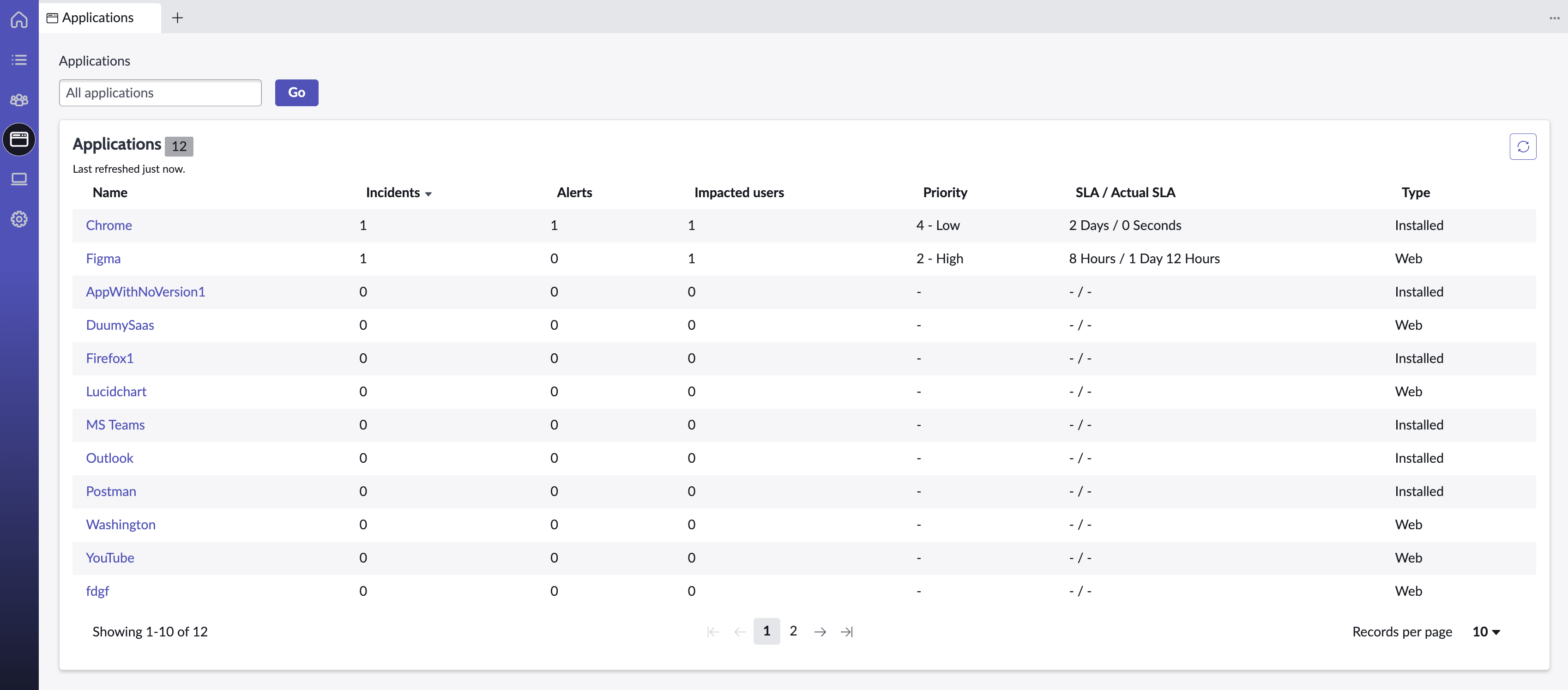Sort by the Type column header

pos(1415,193)
